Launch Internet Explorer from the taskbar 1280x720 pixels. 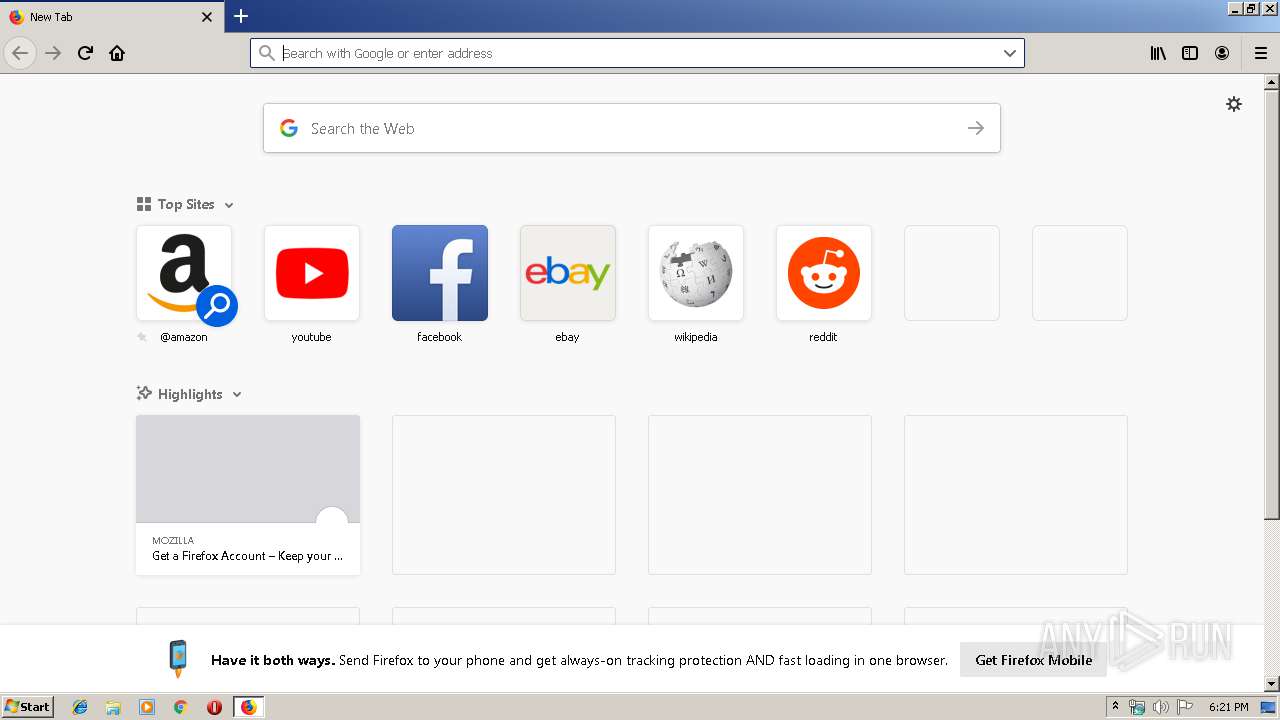pyautogui.click(x=80, y=707)
